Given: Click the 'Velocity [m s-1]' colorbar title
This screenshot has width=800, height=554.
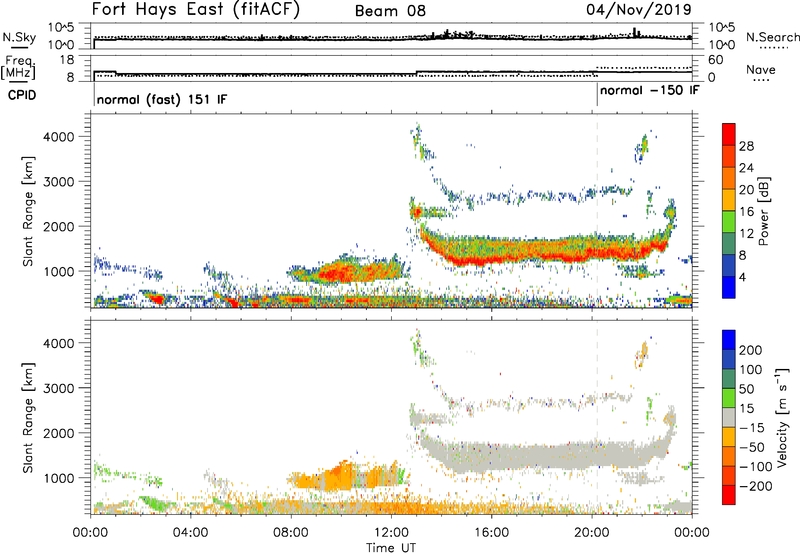Looking at the screenshot, I should [x=783, y=417].
